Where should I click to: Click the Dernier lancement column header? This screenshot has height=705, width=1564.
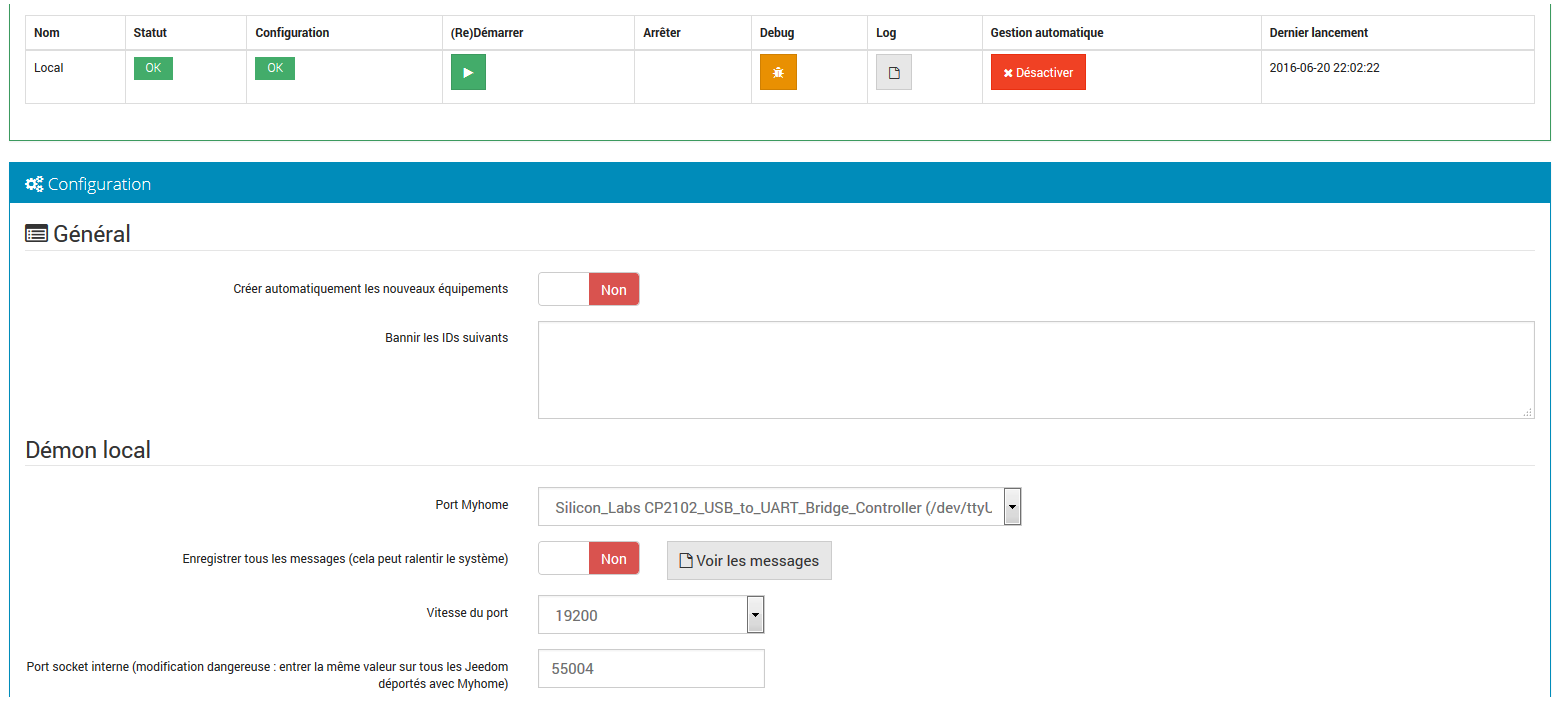1318,33
